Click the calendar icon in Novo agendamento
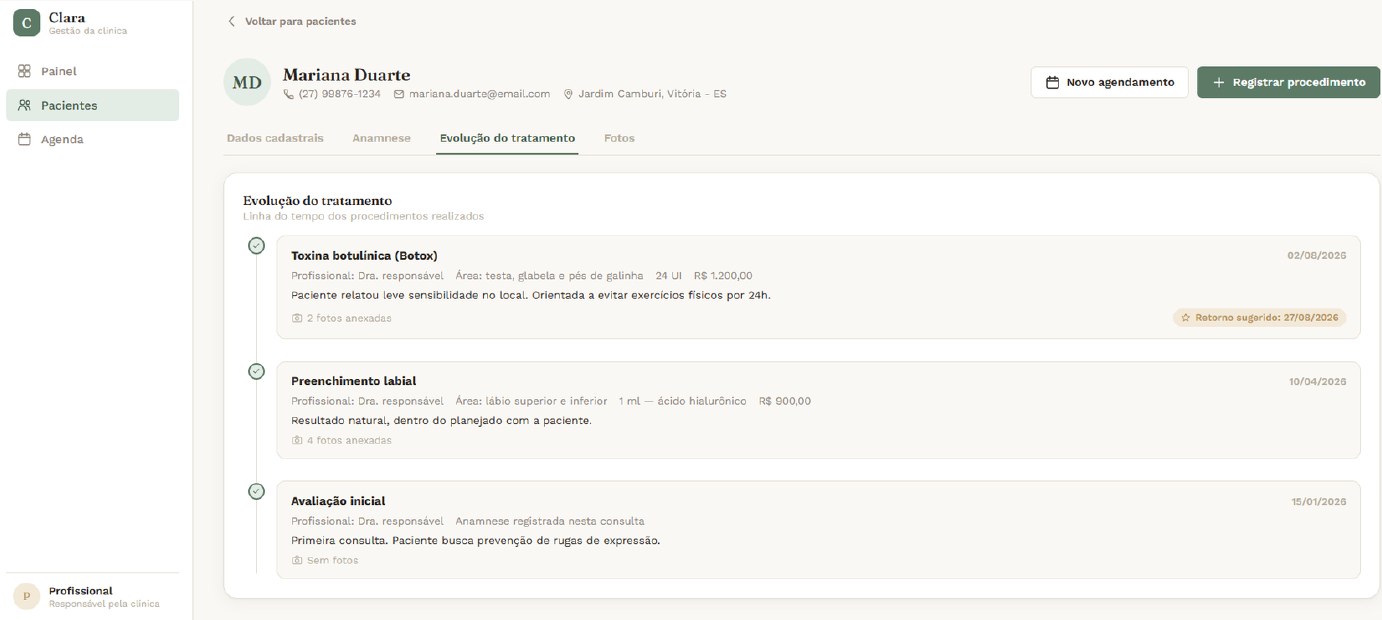The height and width of the screenshot is (620, 1382). pos(1052,82)
